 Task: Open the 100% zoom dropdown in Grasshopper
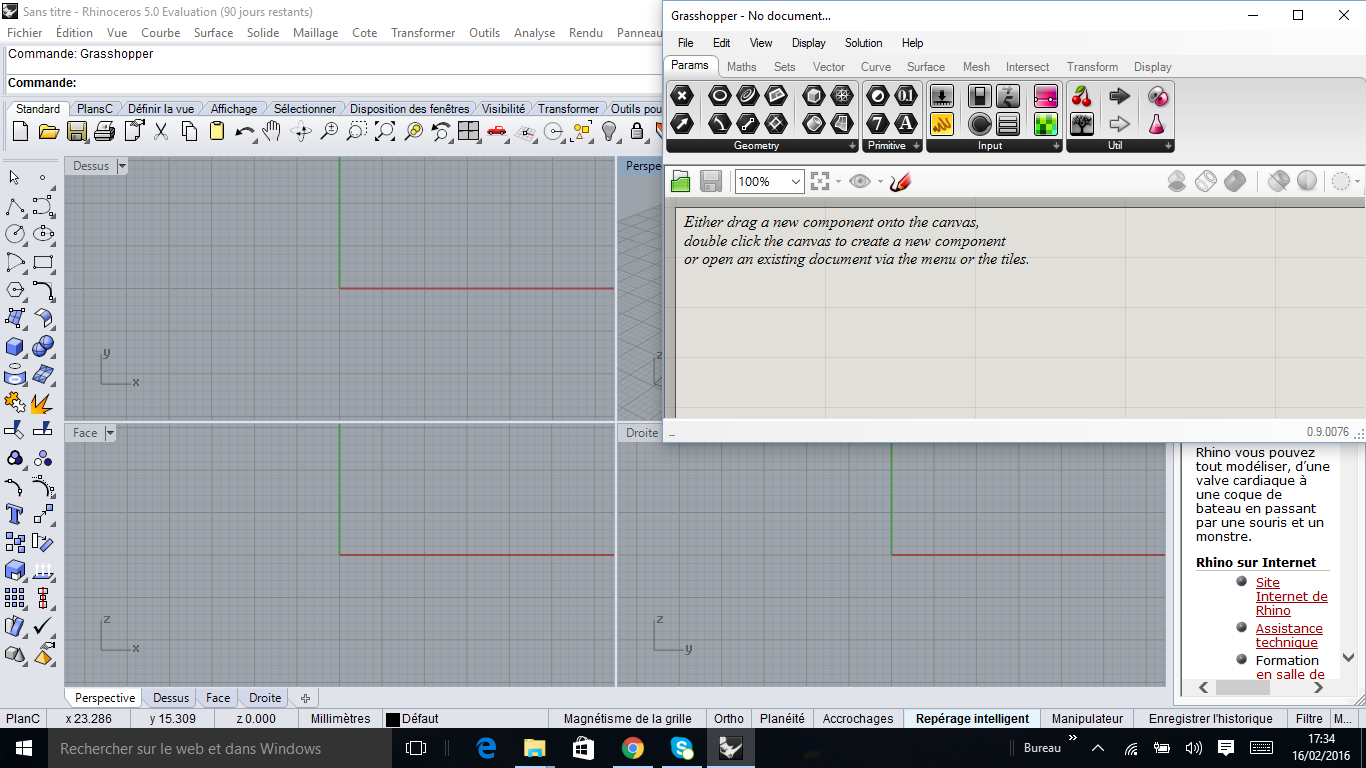click(x=796, y=181)
